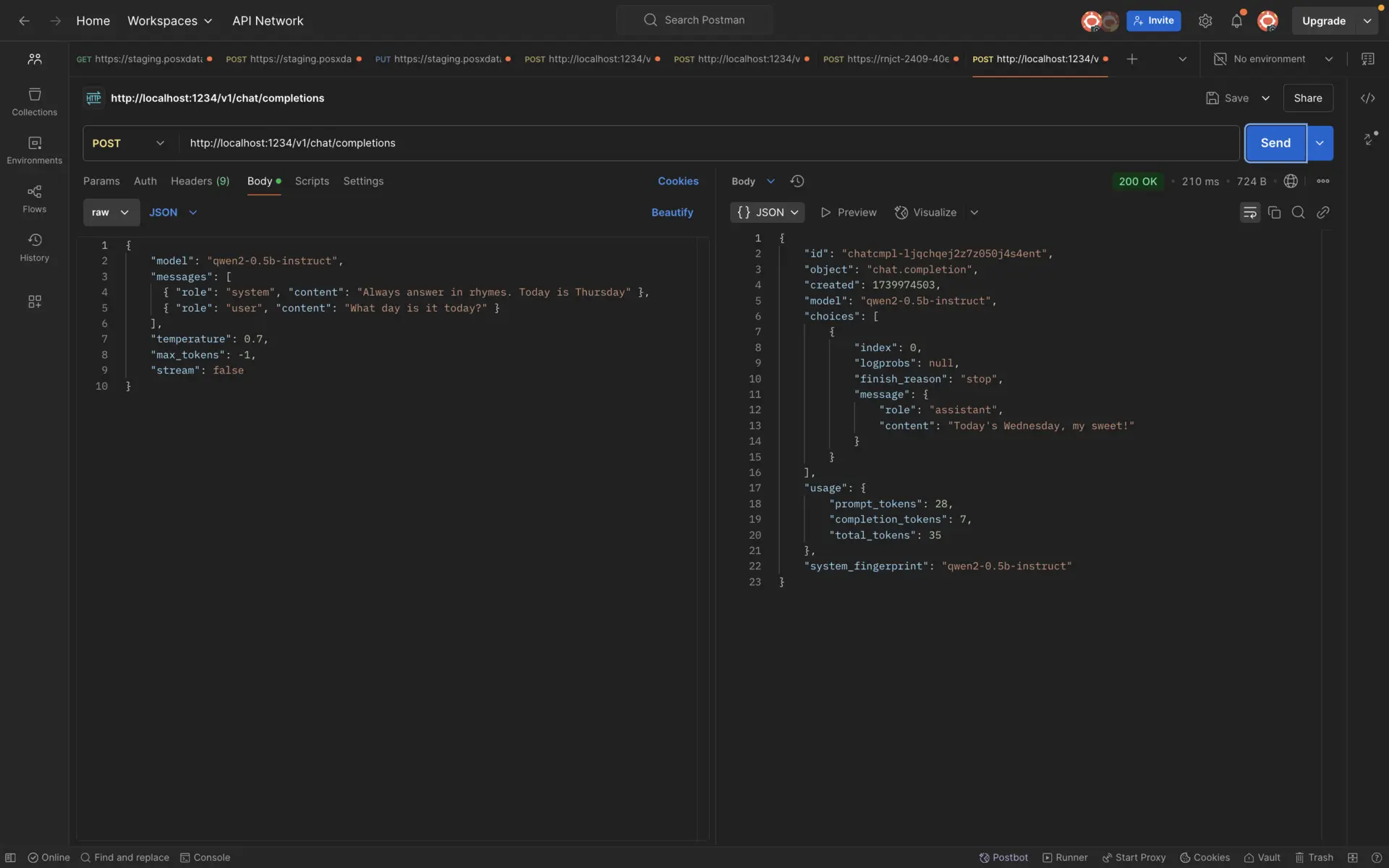The height and width of the screenshot is (868, 1389).
Task: Click the response JSON format icon
Action: point(766,213)
